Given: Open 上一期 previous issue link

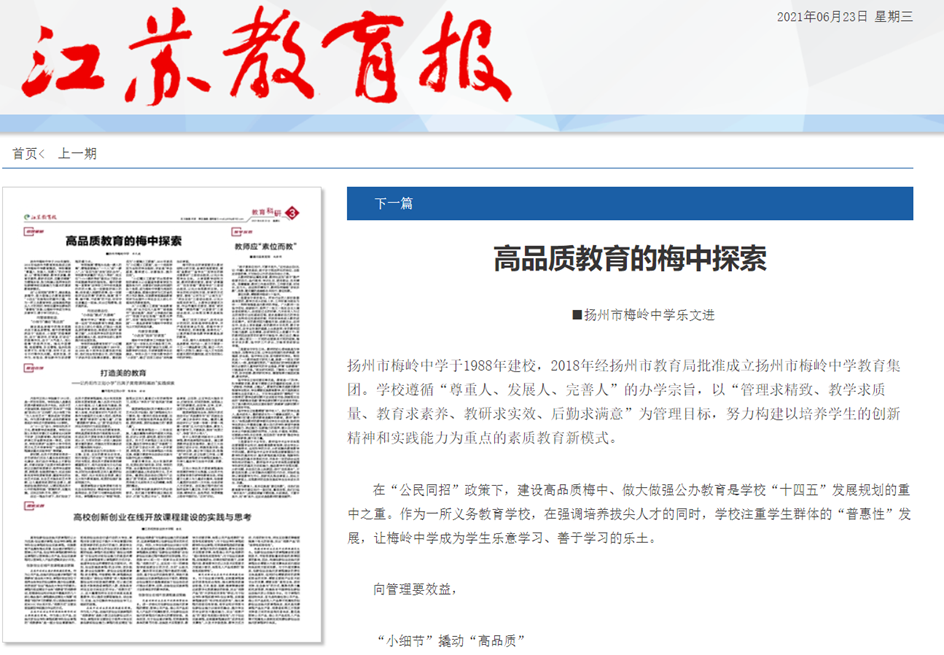Looking at the screenshot, I should pyautogui.click(x=77, y=154).
